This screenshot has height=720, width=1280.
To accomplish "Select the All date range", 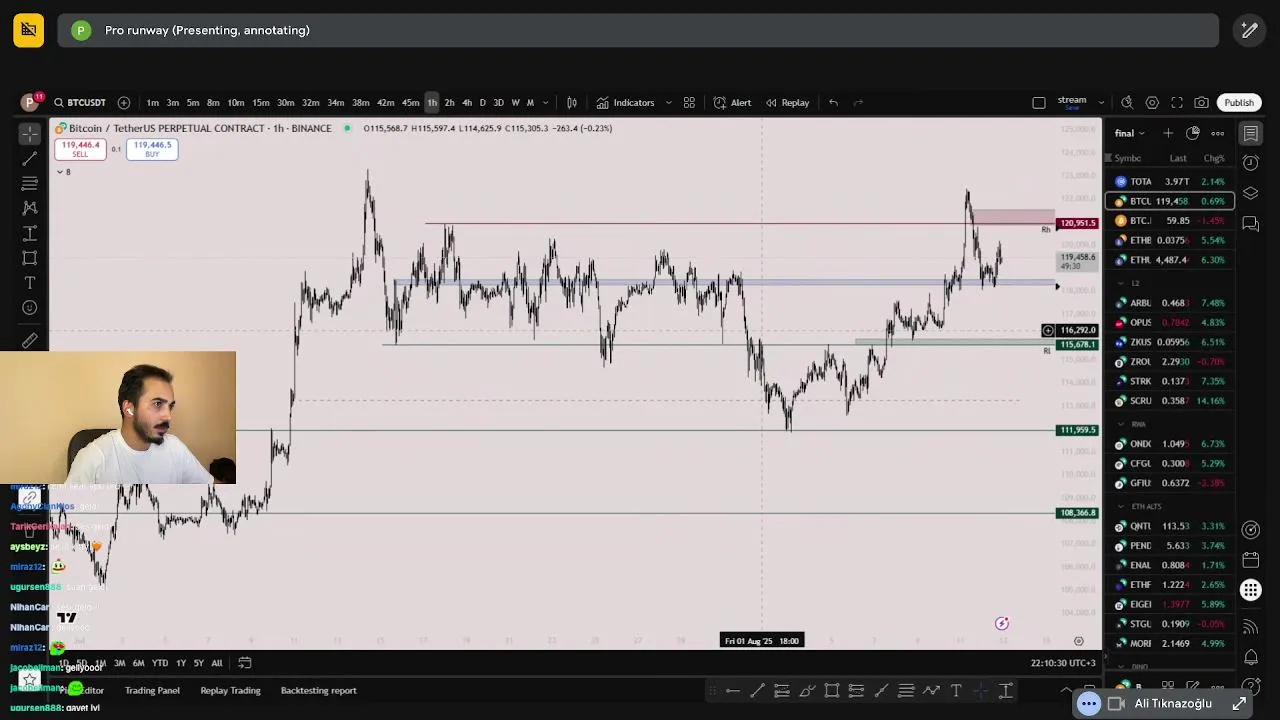I will click(217, 663).
